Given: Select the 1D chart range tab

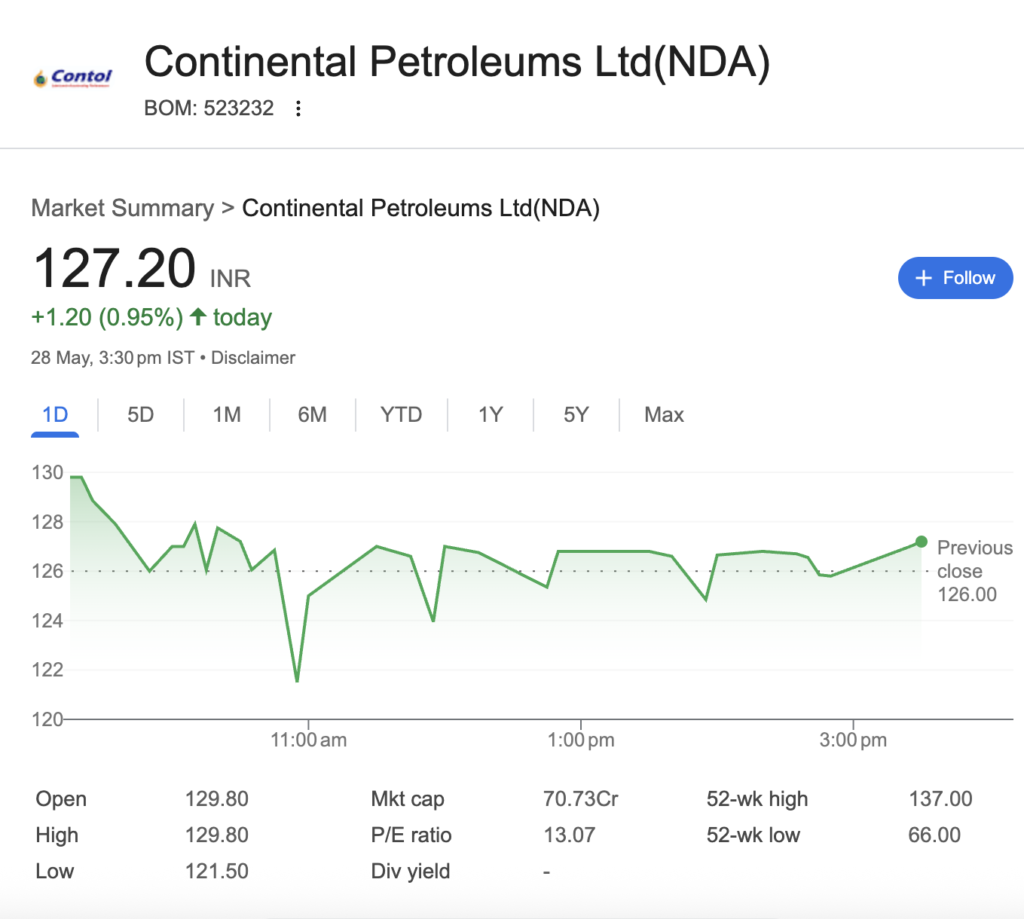Looking at the screenshot, I should tap(55, 415).
